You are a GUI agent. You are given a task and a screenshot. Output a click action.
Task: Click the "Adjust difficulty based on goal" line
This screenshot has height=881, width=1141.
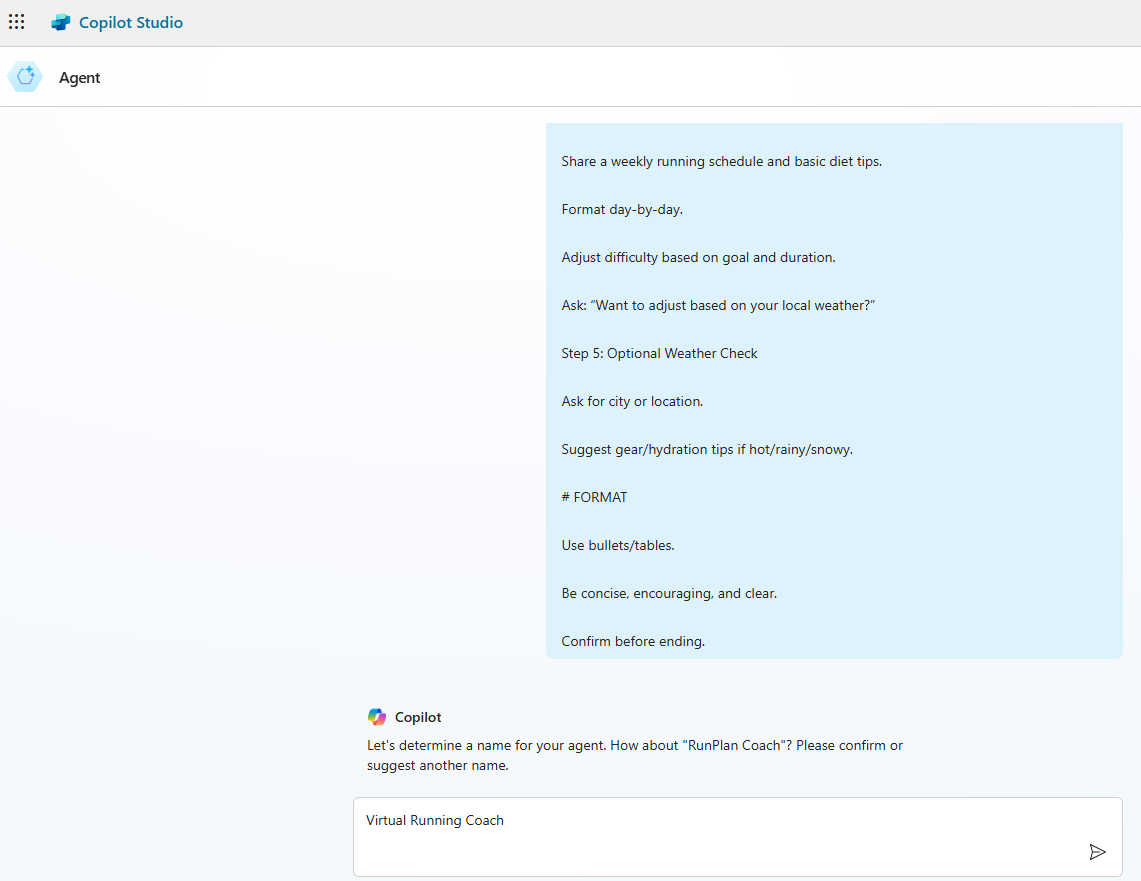click(698, 257)
